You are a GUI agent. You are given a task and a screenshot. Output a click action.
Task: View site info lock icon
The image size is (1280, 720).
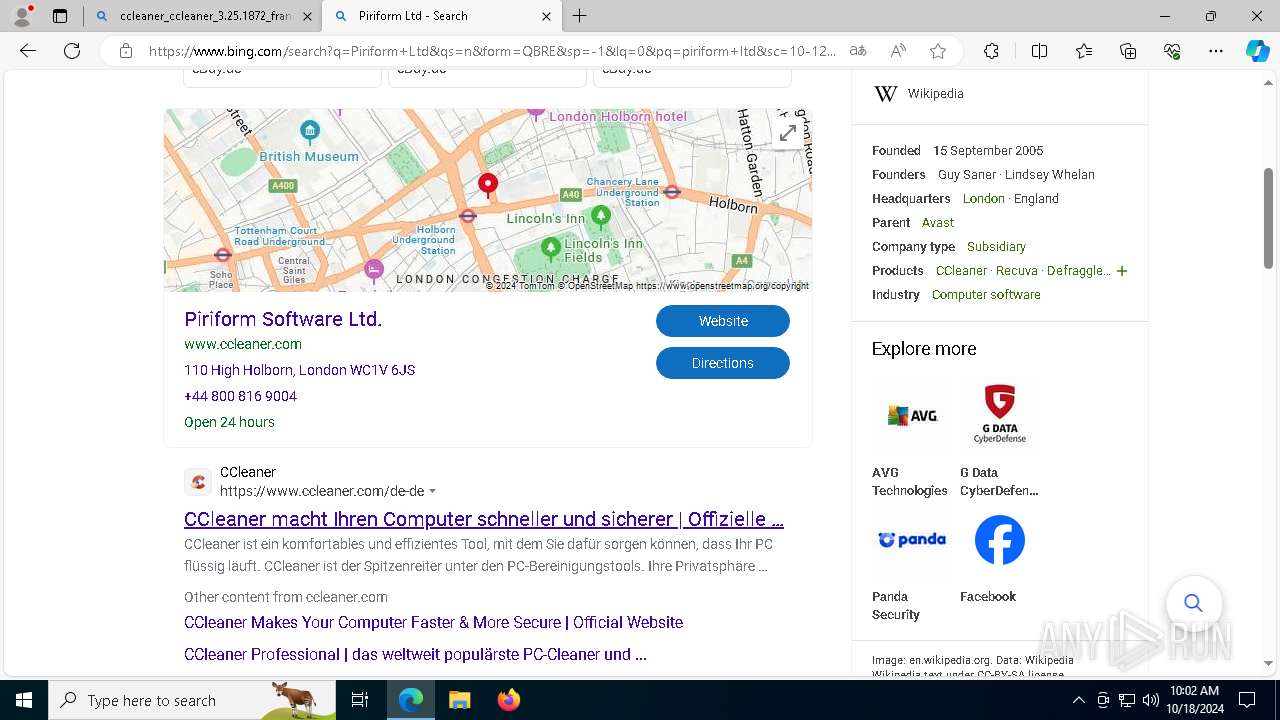[x=126, y=51]
